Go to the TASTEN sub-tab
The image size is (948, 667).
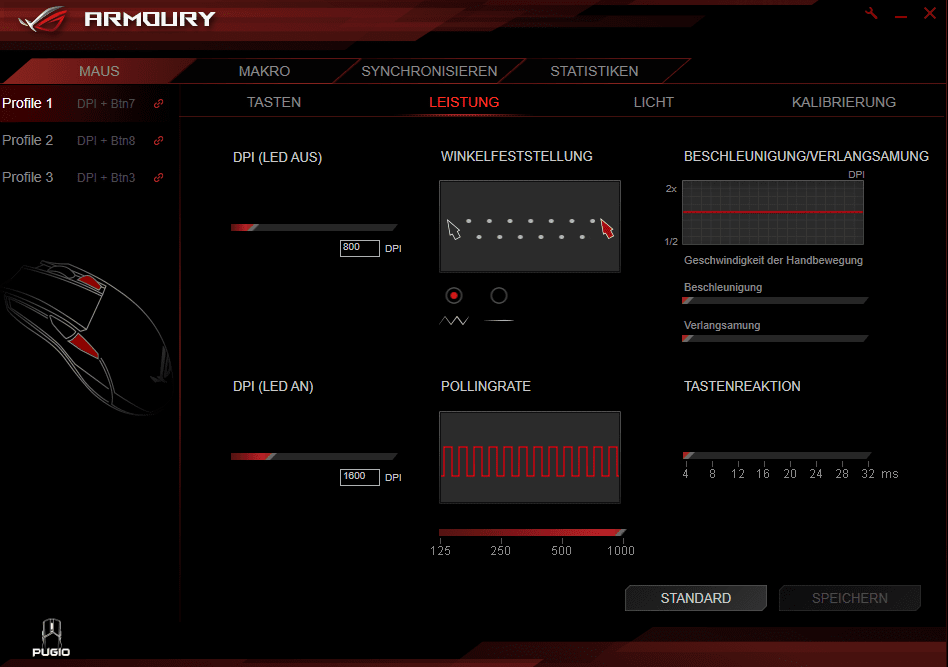[x=274, y=102]
